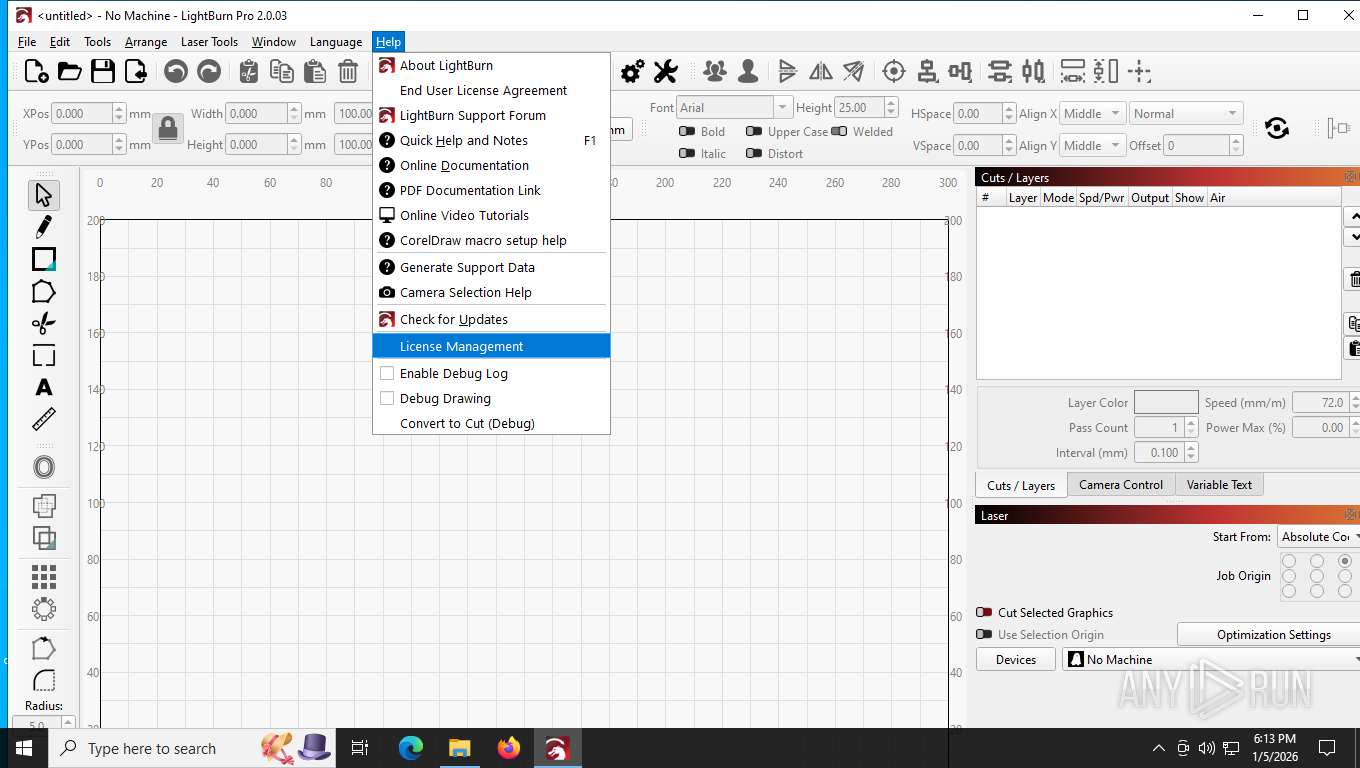
Task: Save the project with the floppy disk icon
Action: (x=102, y=71)
